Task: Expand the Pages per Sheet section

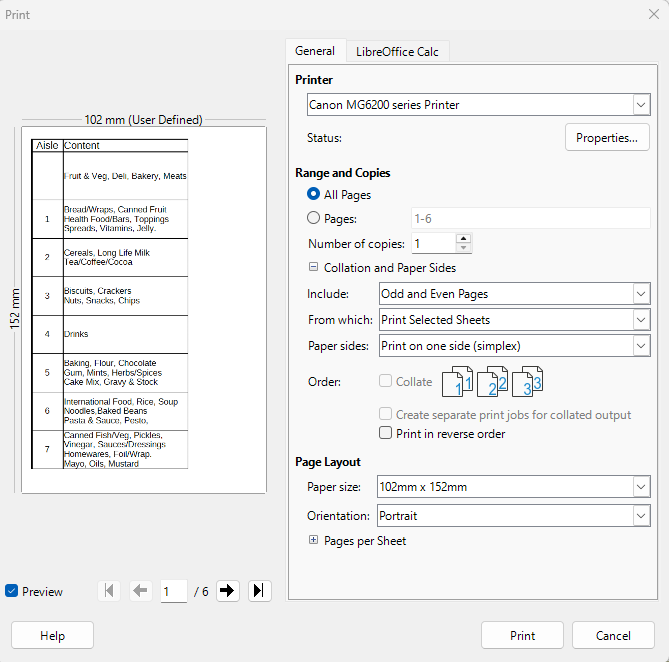Action: (x=314, y=541)
